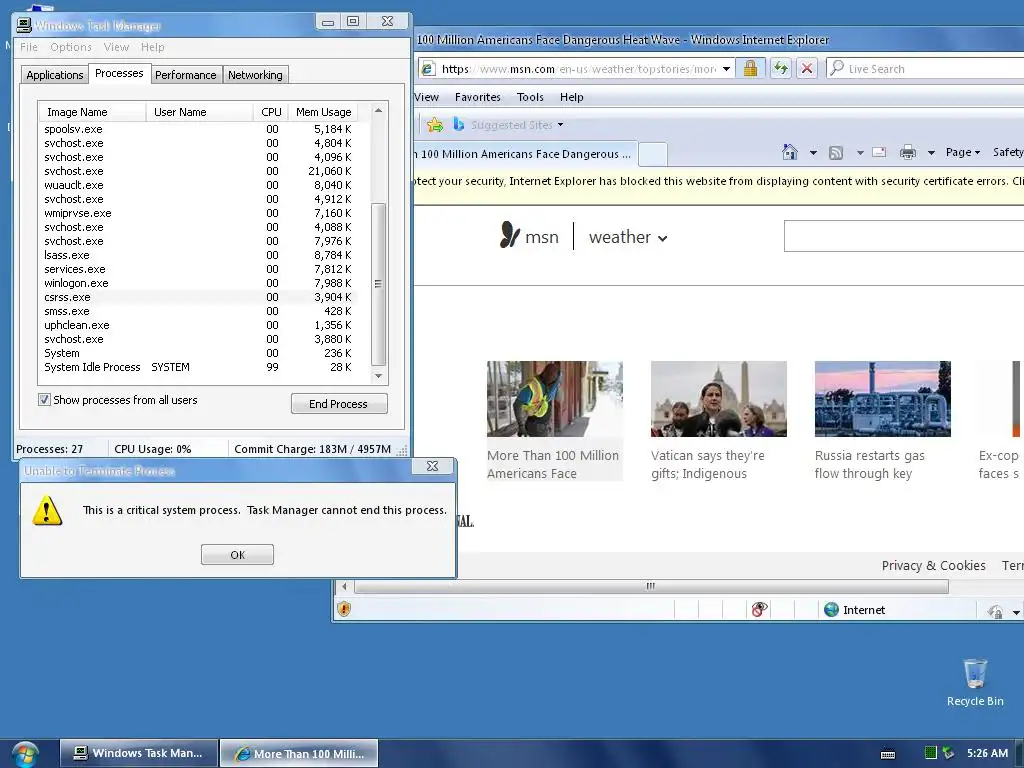Open Task Manager's View menu
Screen dimensions: 1024x768
point(116,47)
